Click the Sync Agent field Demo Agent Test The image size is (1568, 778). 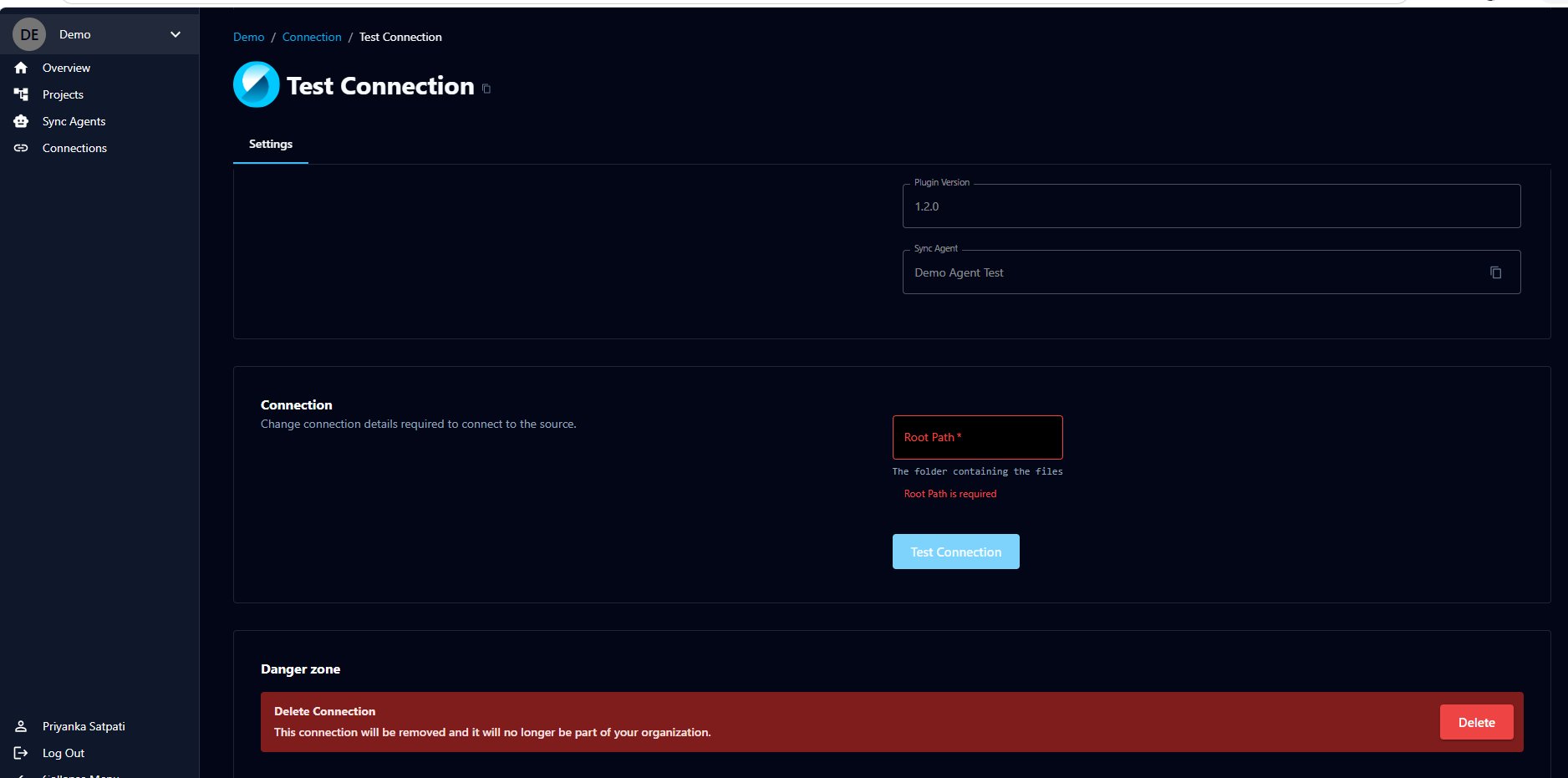[1211, 272]
